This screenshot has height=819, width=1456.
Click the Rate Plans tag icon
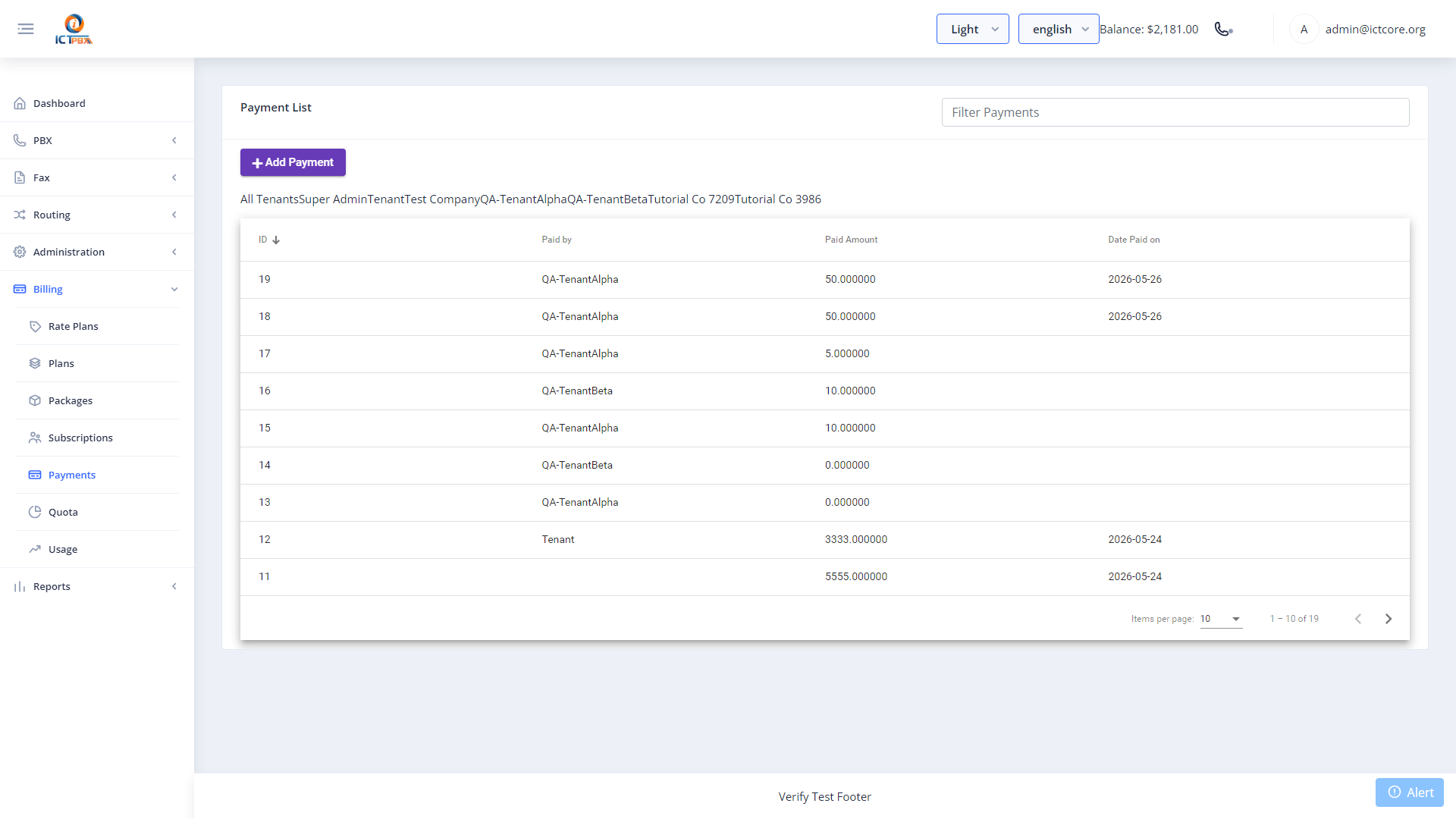[35, 326]
